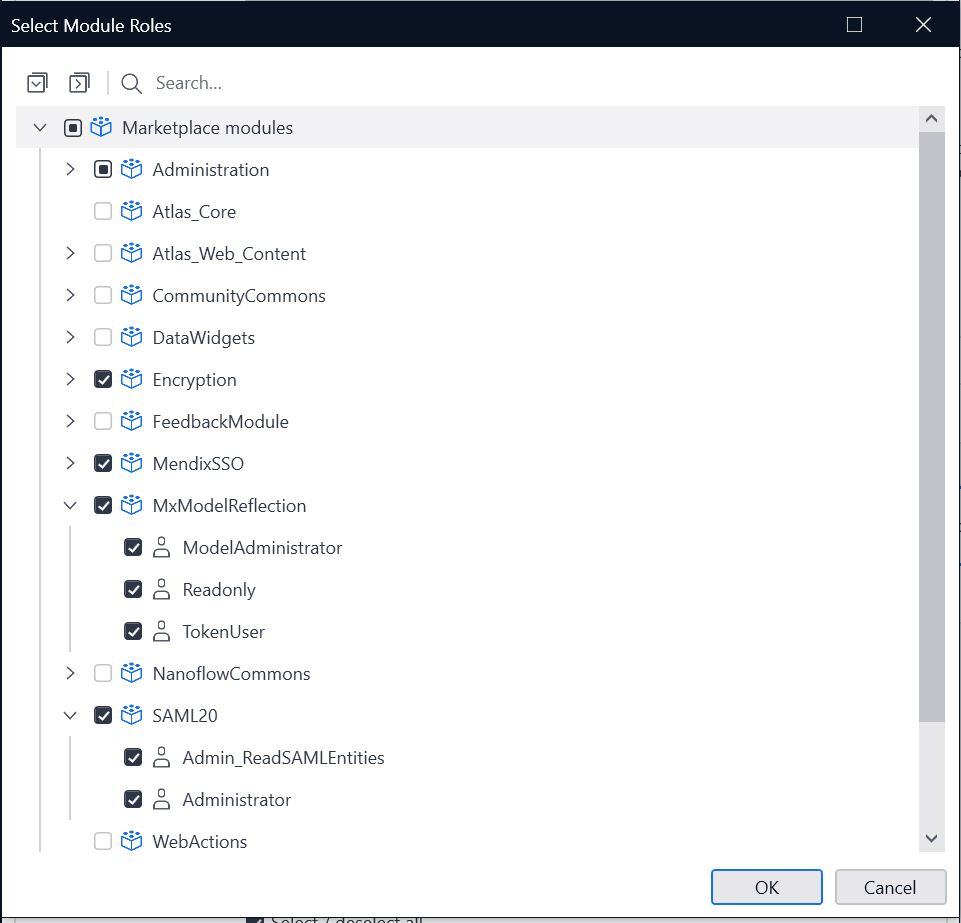Check the Atlas_Core checkbox
Image resolution: width=961 pixels, height=923 pixels.
click(101, 211)
